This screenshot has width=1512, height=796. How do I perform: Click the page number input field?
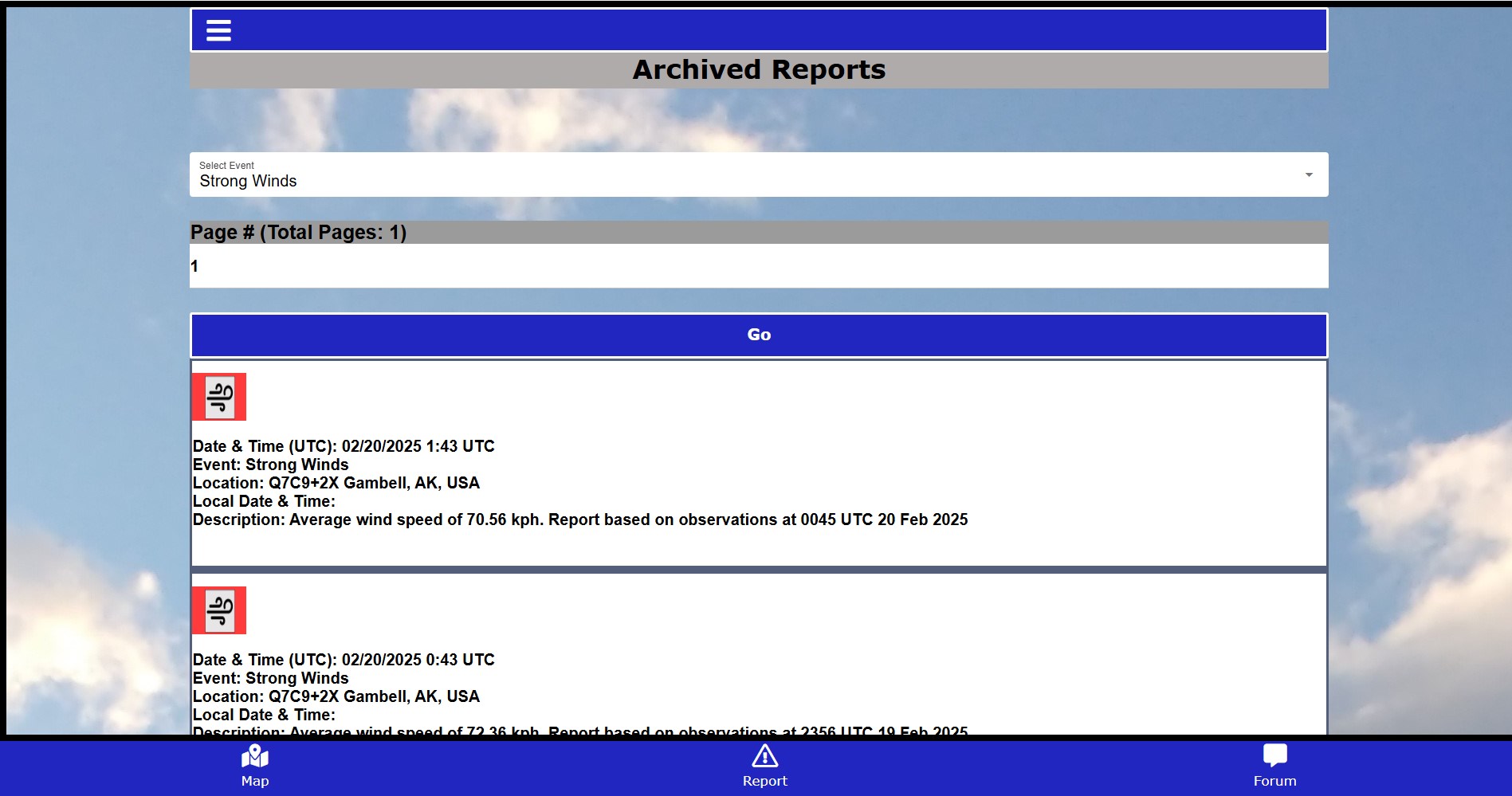tap(759, 266)
